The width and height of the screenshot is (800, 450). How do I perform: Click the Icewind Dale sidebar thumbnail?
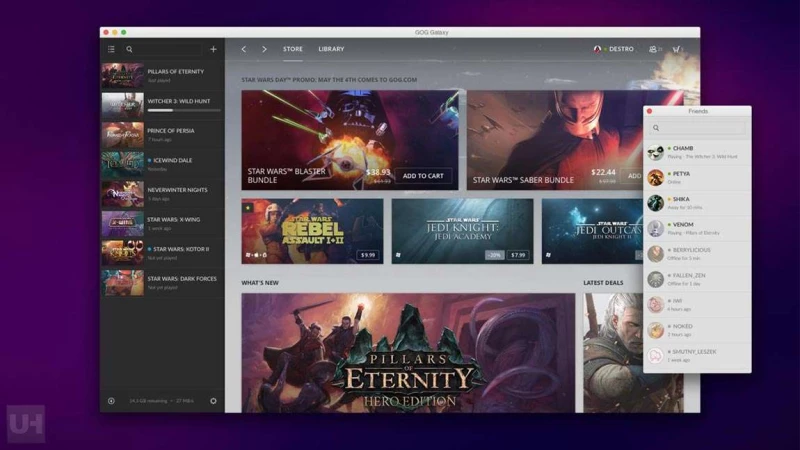click(122, 164)
